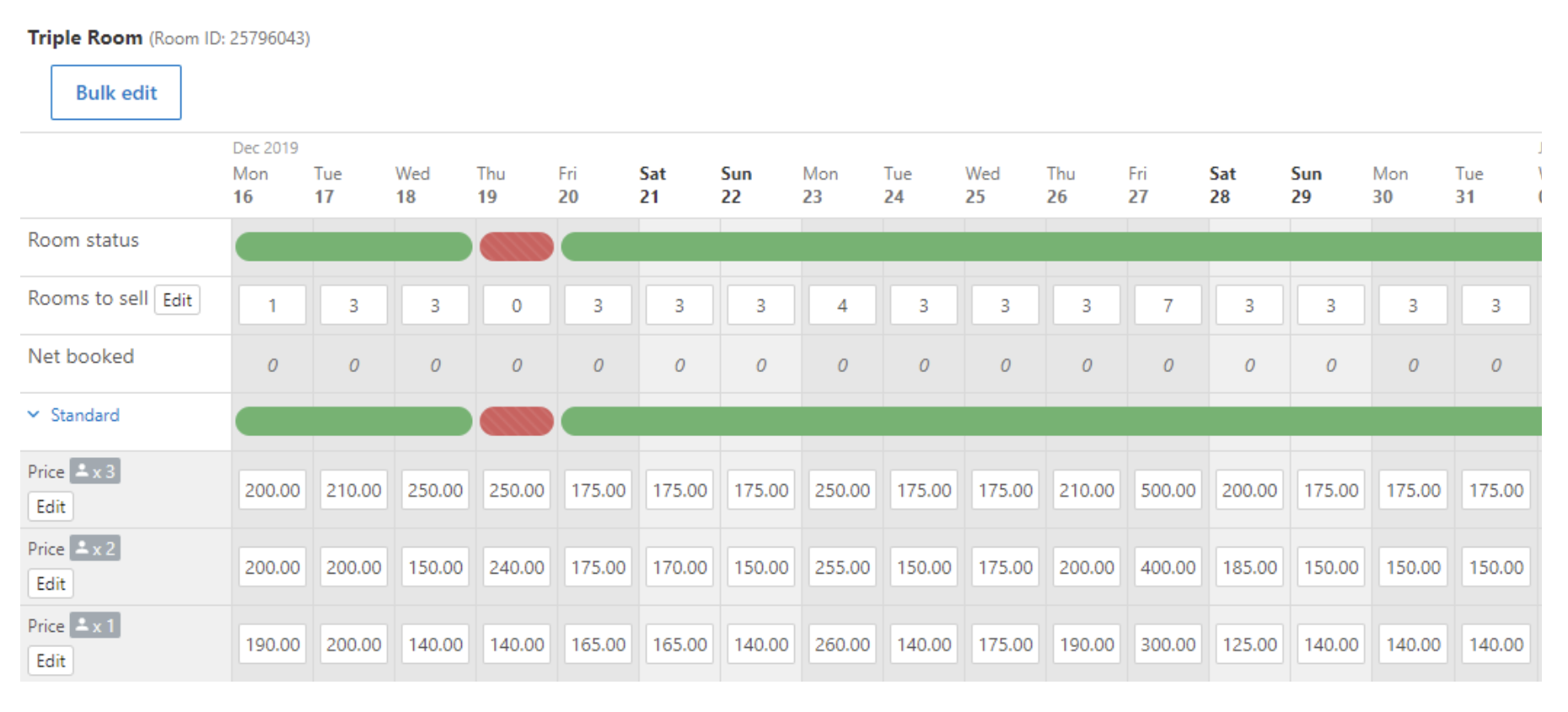Click Edit under the x2 Price row
This screenshot has width=1568, height=712.
pyautogui.click(x=51, y=584)
